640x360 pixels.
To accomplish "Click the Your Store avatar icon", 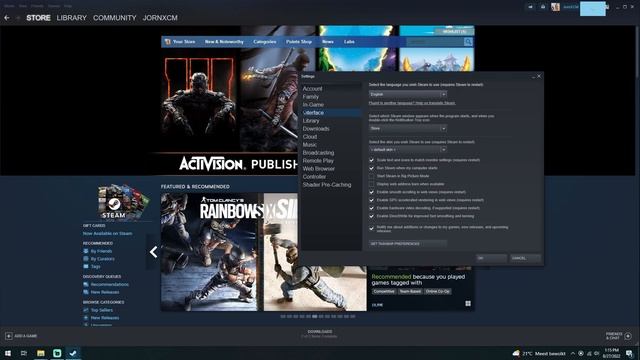I will [x=167, y=42].
